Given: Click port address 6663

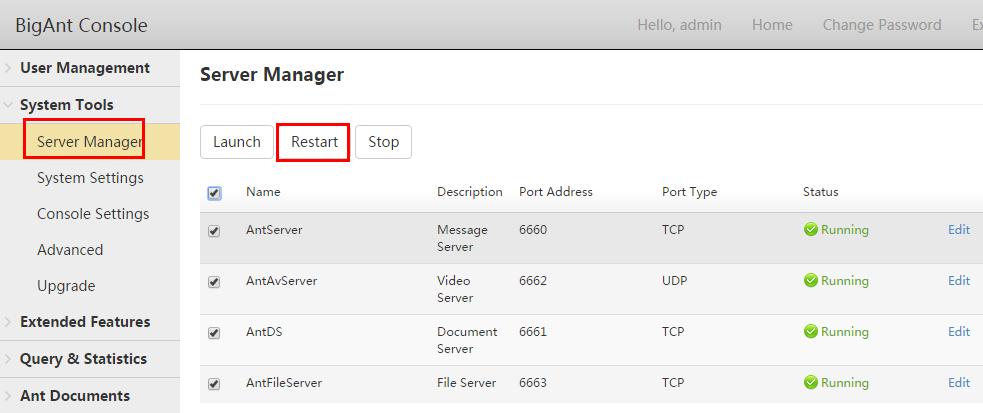Looking at the screenshot, I should (533, 382).
